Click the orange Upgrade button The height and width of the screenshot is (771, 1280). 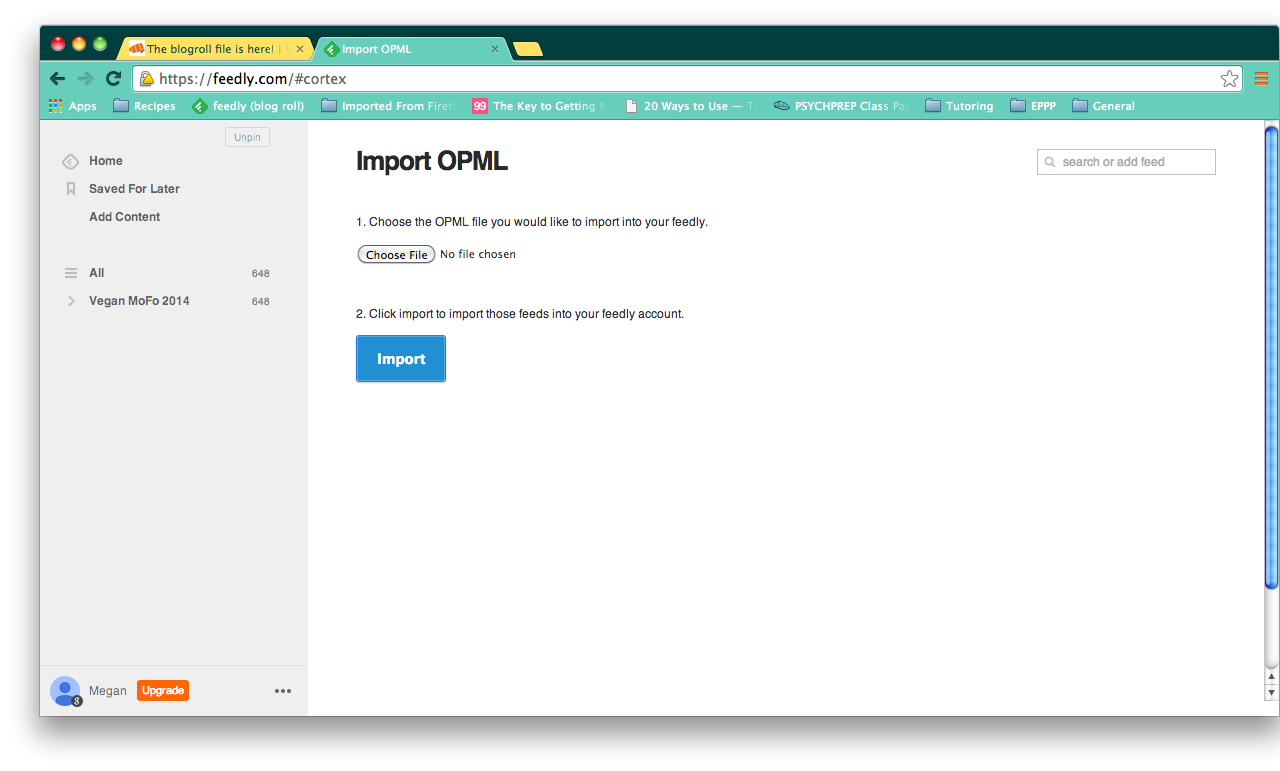coord(163,691)
